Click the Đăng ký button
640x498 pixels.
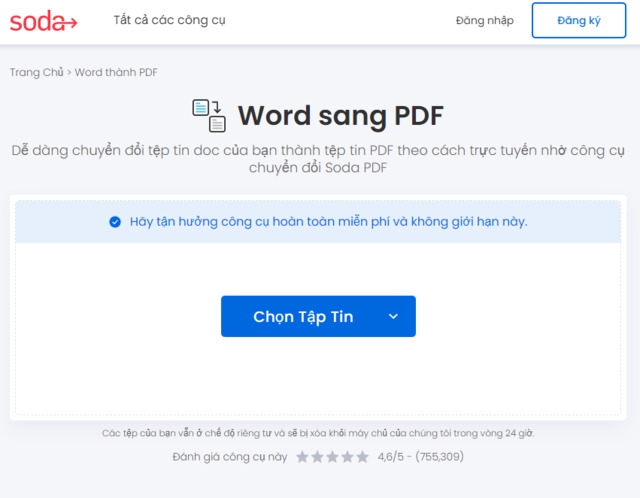(x=579, y=20)
